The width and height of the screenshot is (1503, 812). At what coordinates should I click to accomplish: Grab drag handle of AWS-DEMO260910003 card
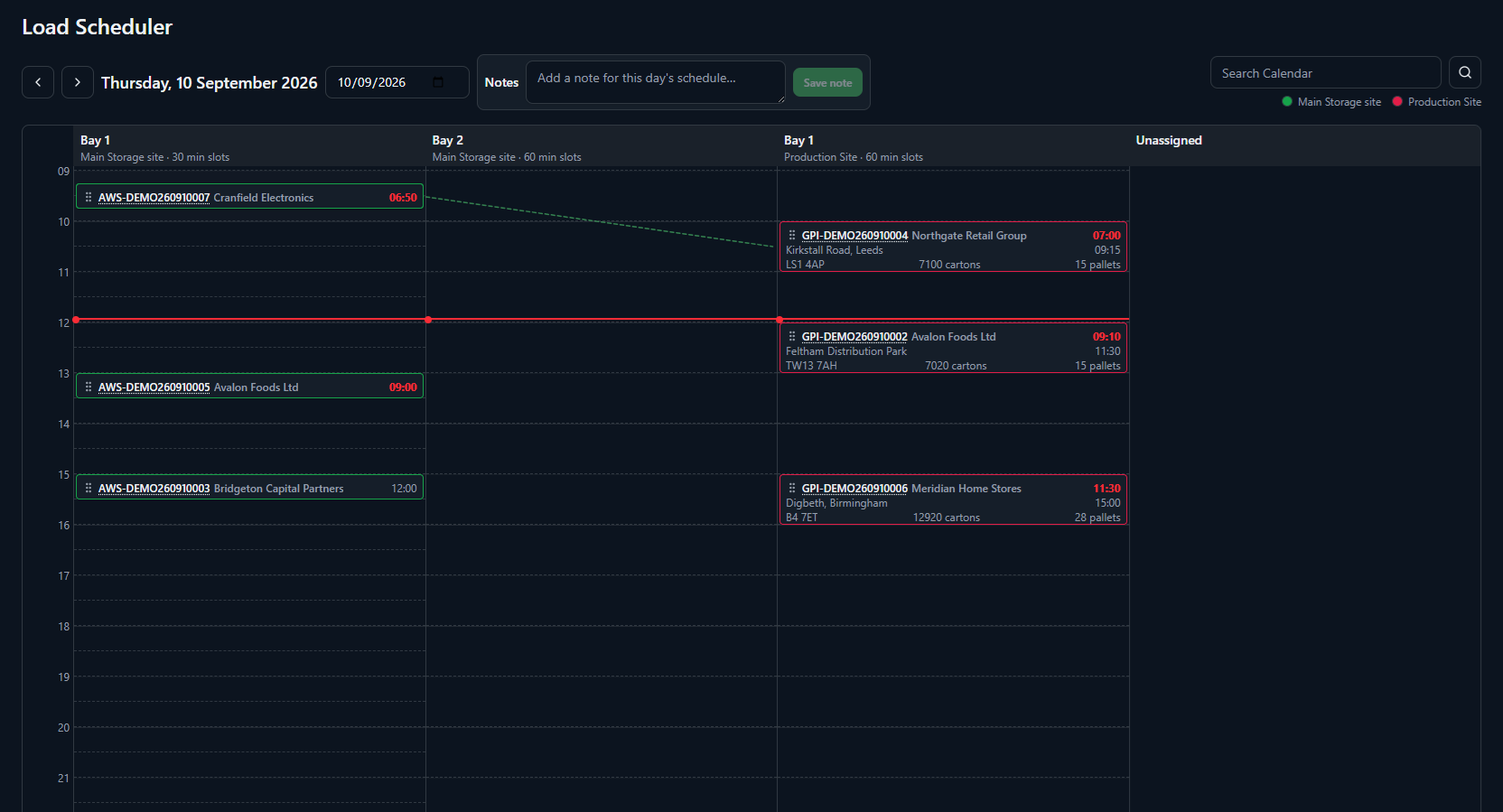pyautogui.click(x=88, y=488)
